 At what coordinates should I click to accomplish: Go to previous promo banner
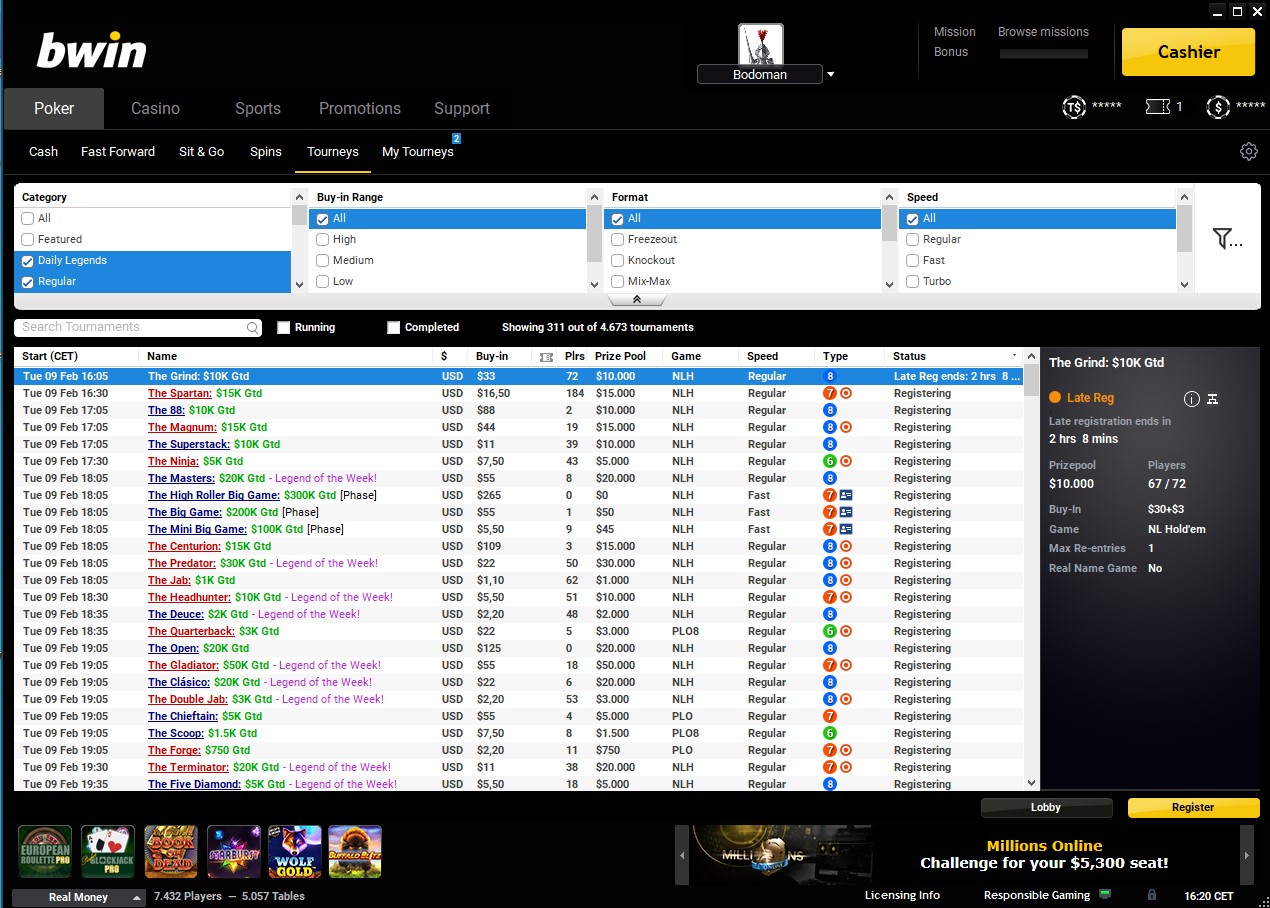coord(682,856)
